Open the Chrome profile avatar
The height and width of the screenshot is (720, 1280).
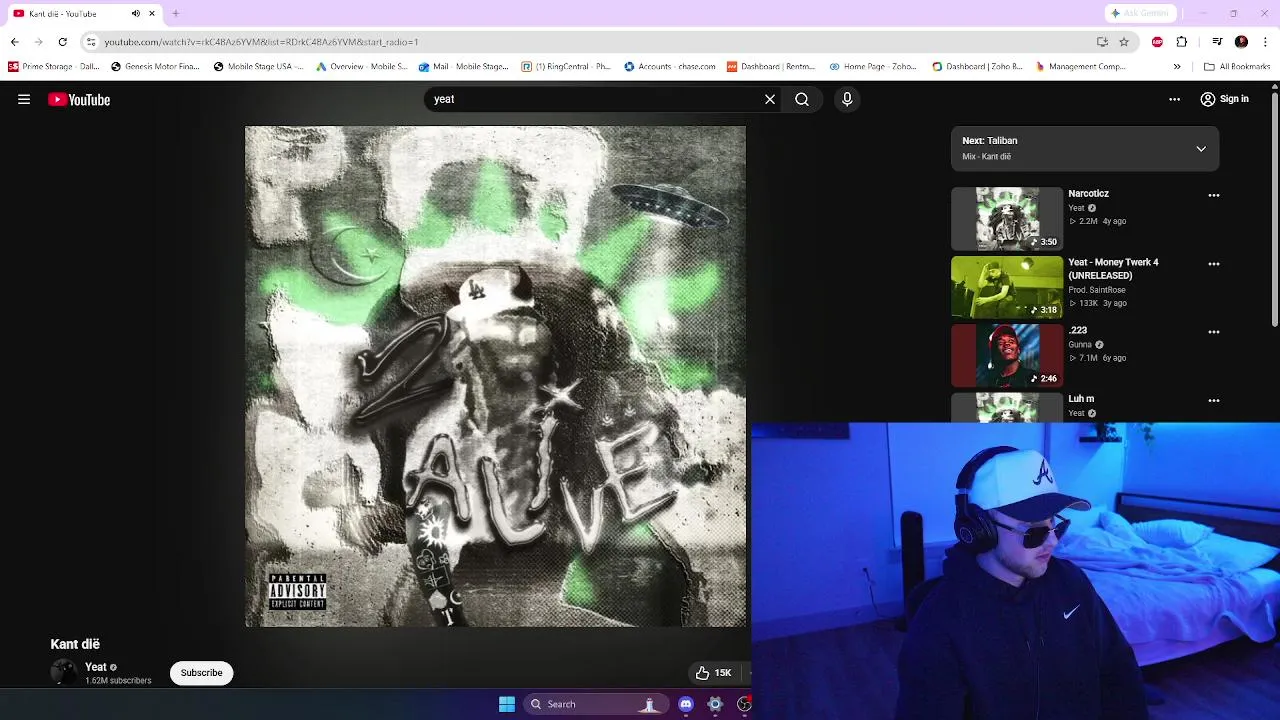[x=1241, y=42]
